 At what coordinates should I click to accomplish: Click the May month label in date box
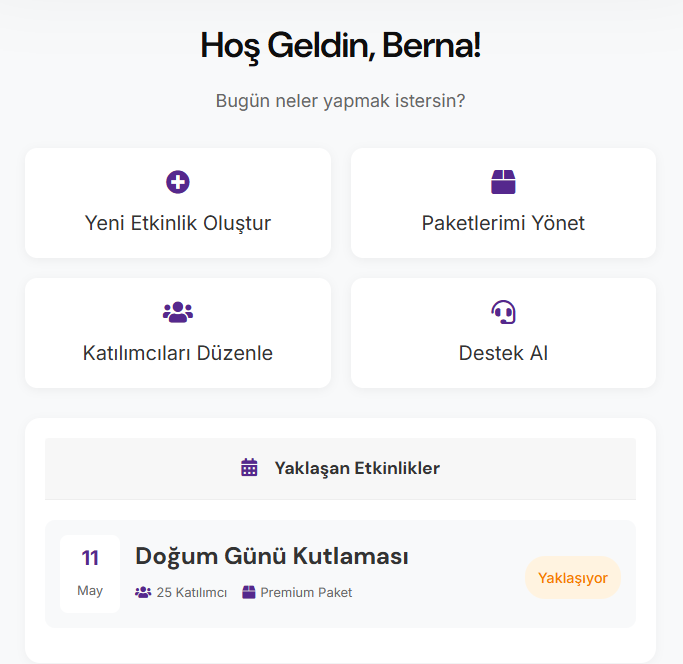click(x=90, y=590)
